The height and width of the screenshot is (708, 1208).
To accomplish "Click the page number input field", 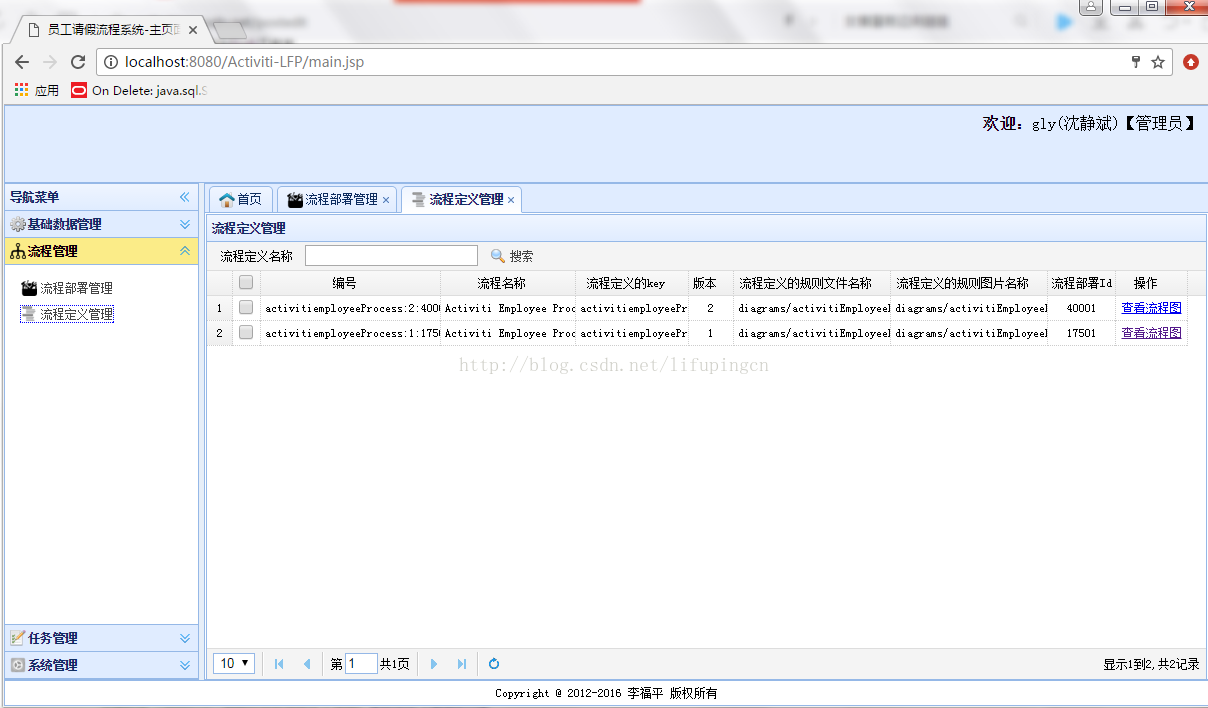I will (361, 663).
